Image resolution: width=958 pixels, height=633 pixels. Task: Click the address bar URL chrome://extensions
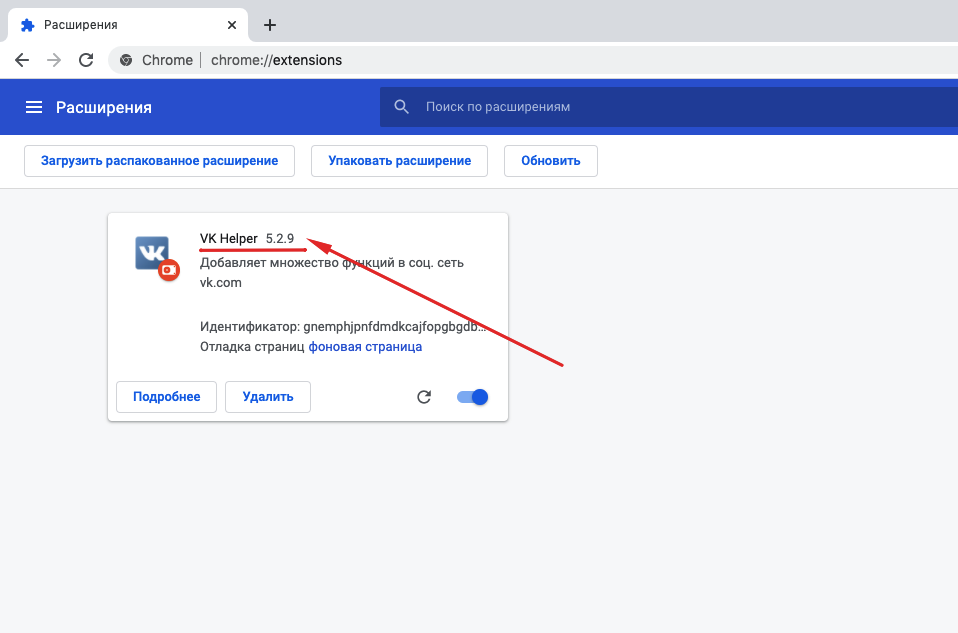tap(276, 60)
